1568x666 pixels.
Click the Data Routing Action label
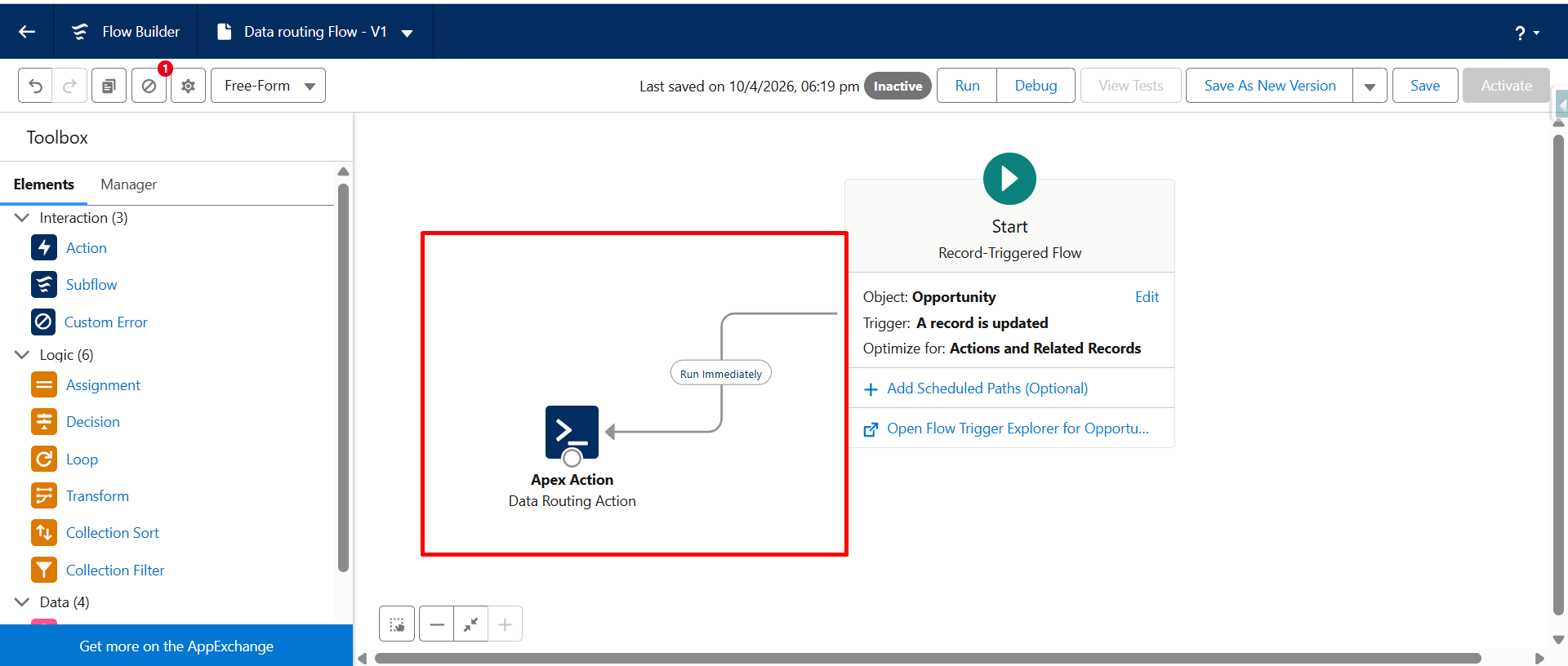click(572, 501)
